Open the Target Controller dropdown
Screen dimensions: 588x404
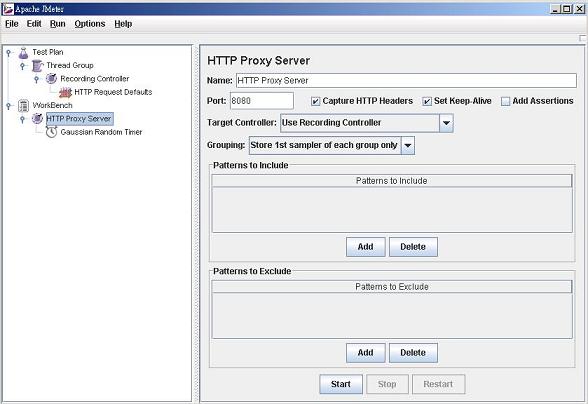[446, 123]
